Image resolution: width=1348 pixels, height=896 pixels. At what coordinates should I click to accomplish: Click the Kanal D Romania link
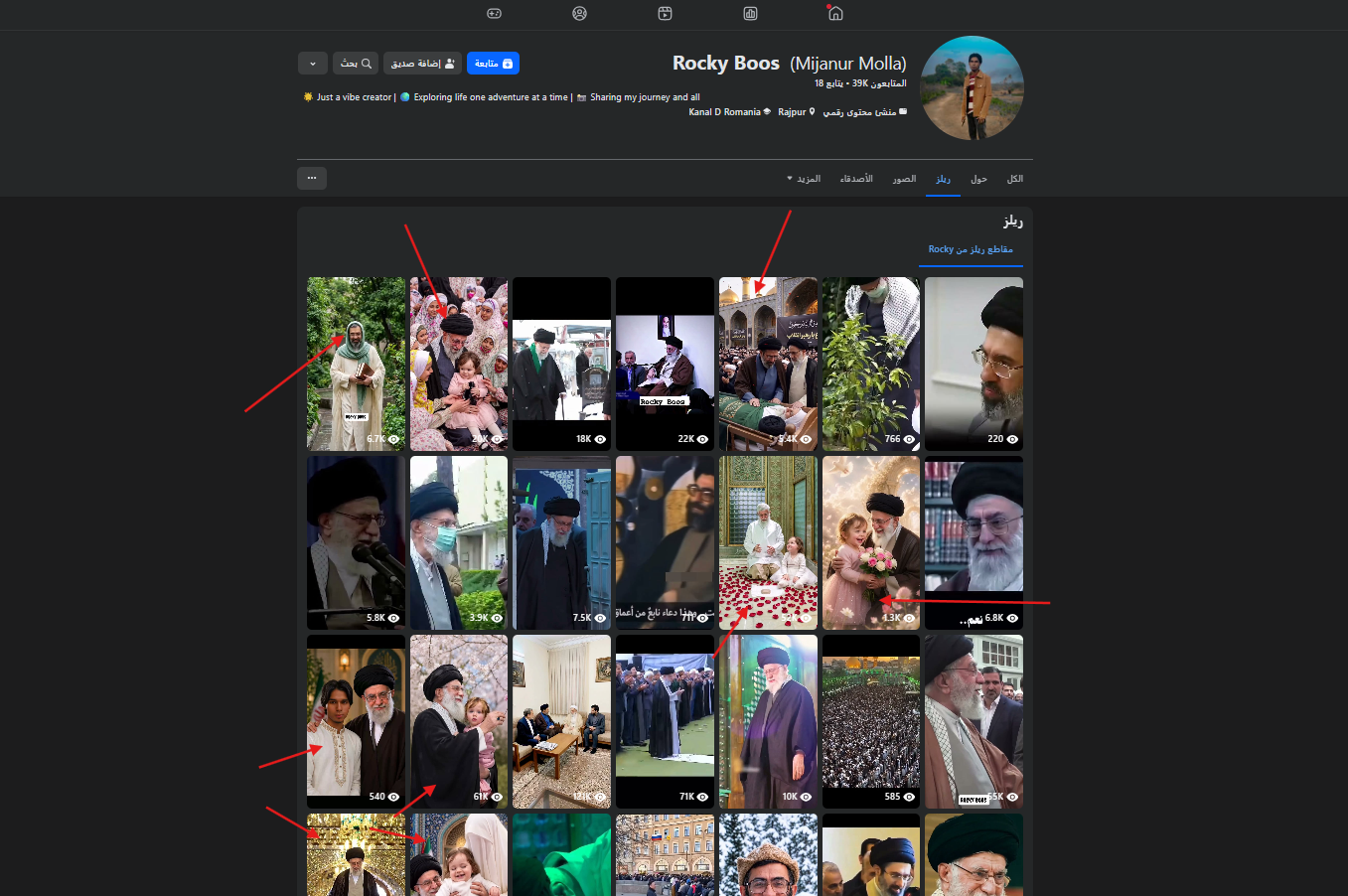724,112
